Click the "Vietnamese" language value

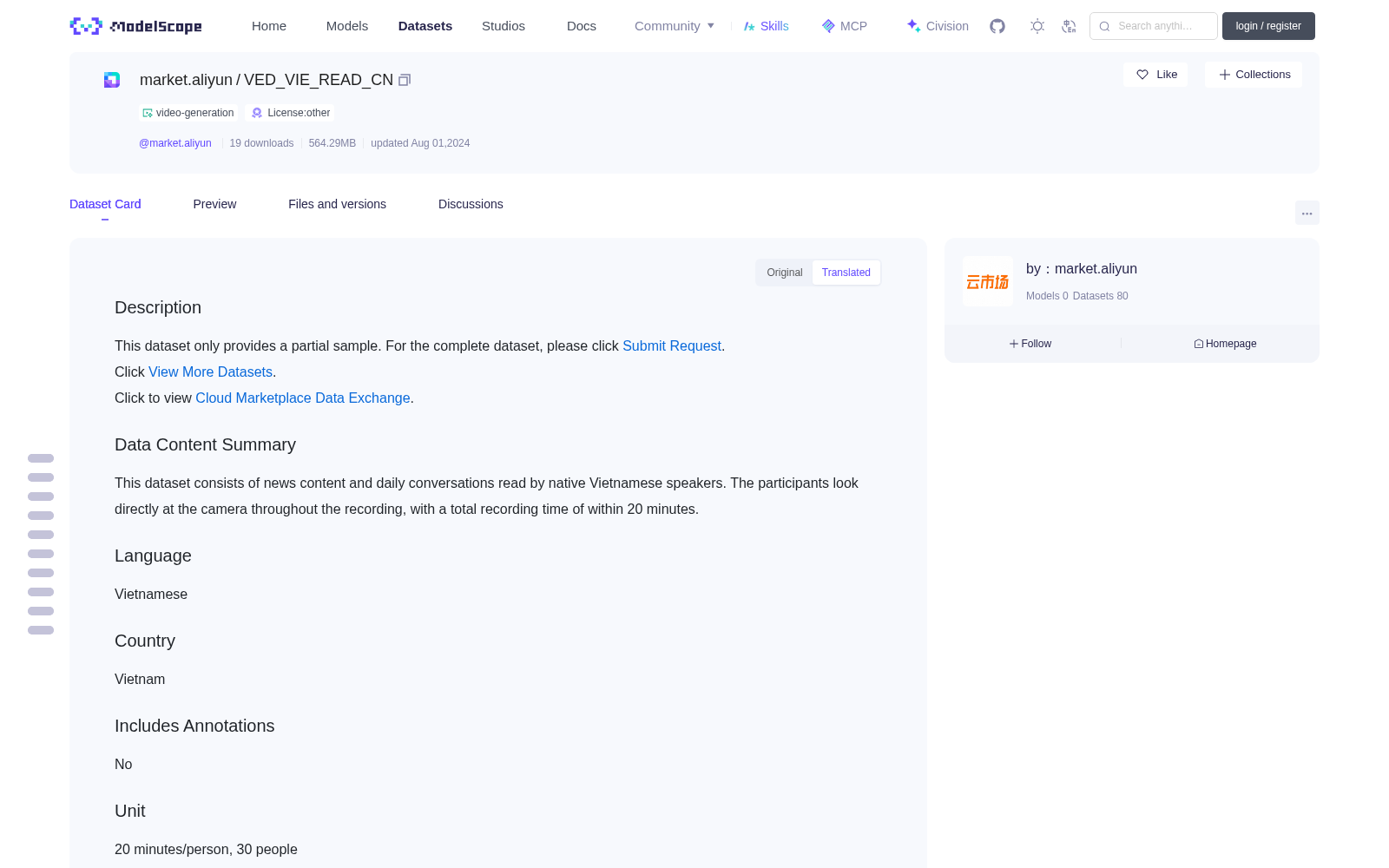click(x=151, y=594)
